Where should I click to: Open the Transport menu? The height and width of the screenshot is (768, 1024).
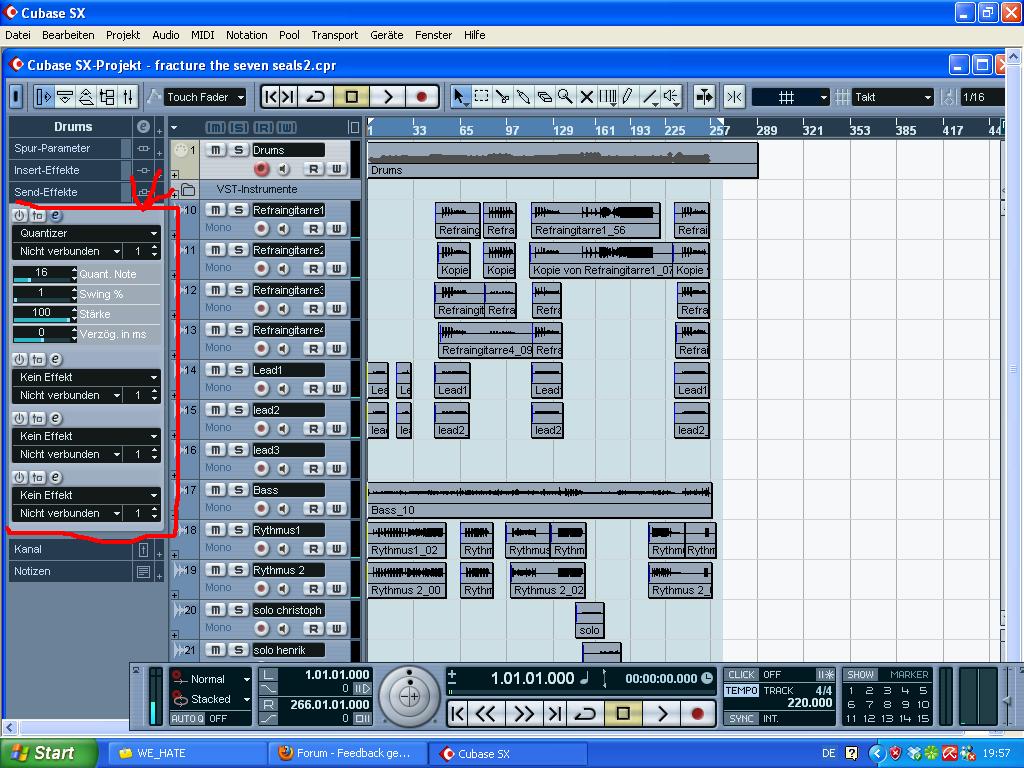point(334,35)
